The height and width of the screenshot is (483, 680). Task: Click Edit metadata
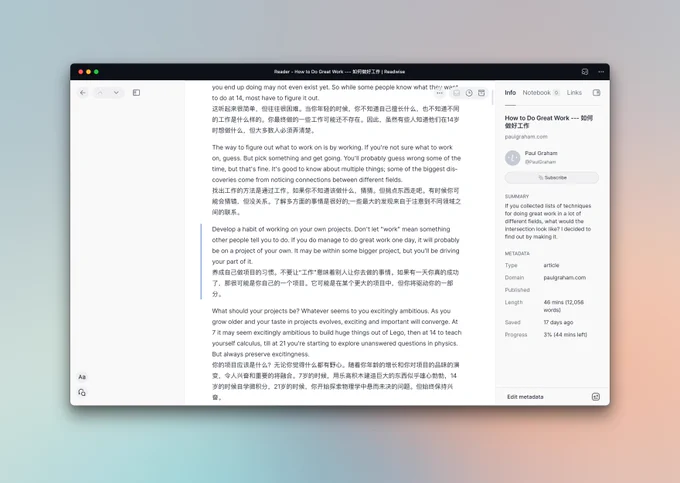525,397
